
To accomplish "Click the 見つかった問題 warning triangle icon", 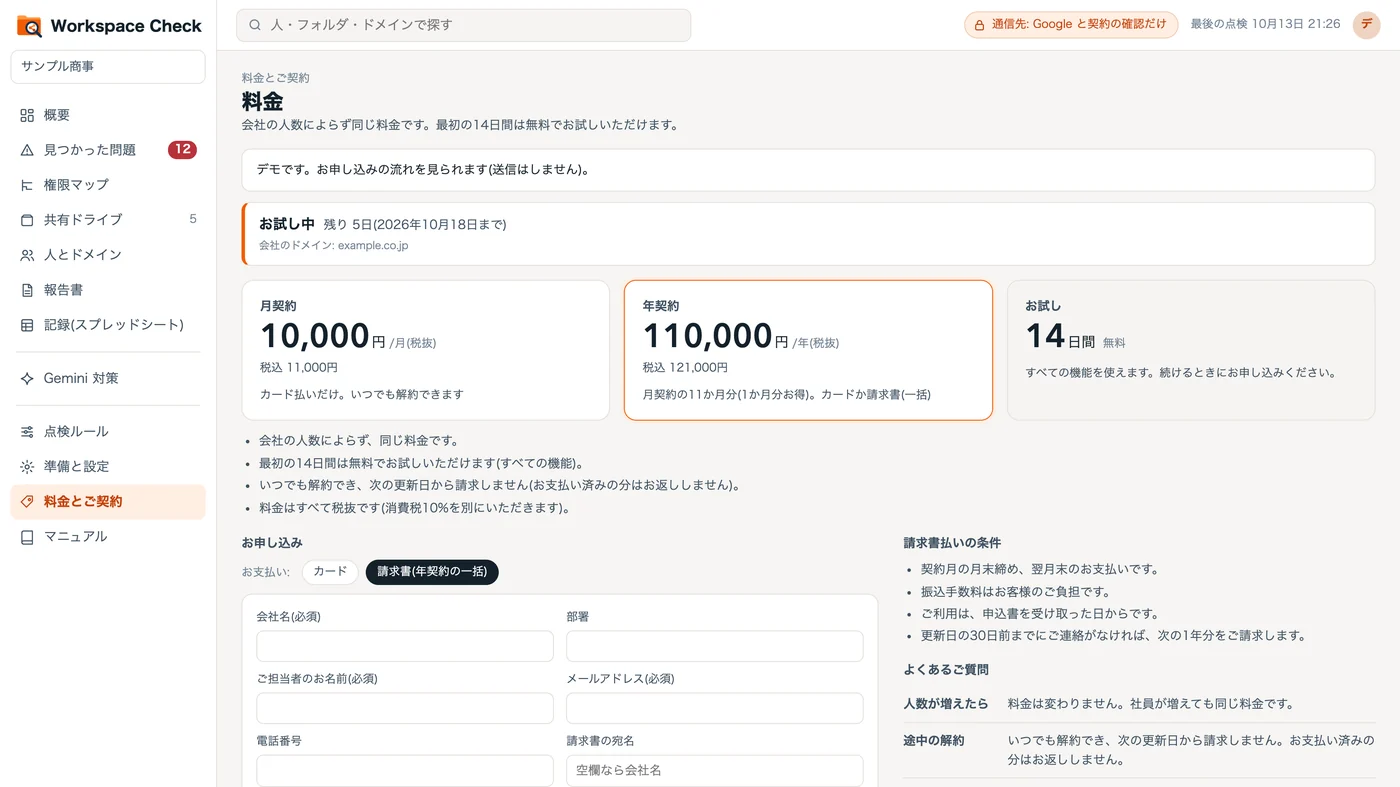I will (27, 150).
